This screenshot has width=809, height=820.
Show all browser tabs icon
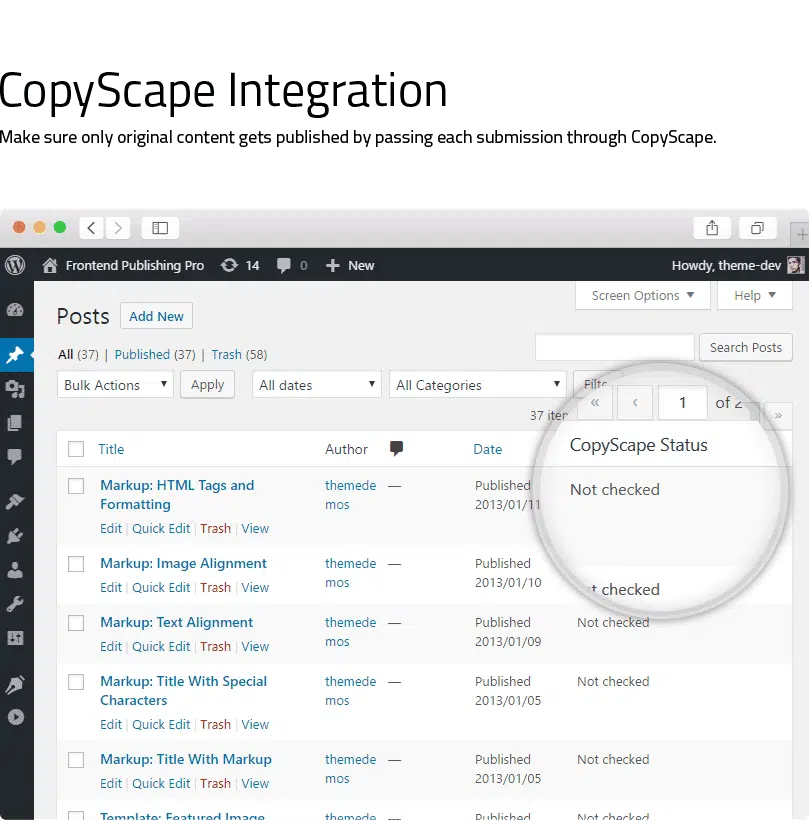[757, 228]
